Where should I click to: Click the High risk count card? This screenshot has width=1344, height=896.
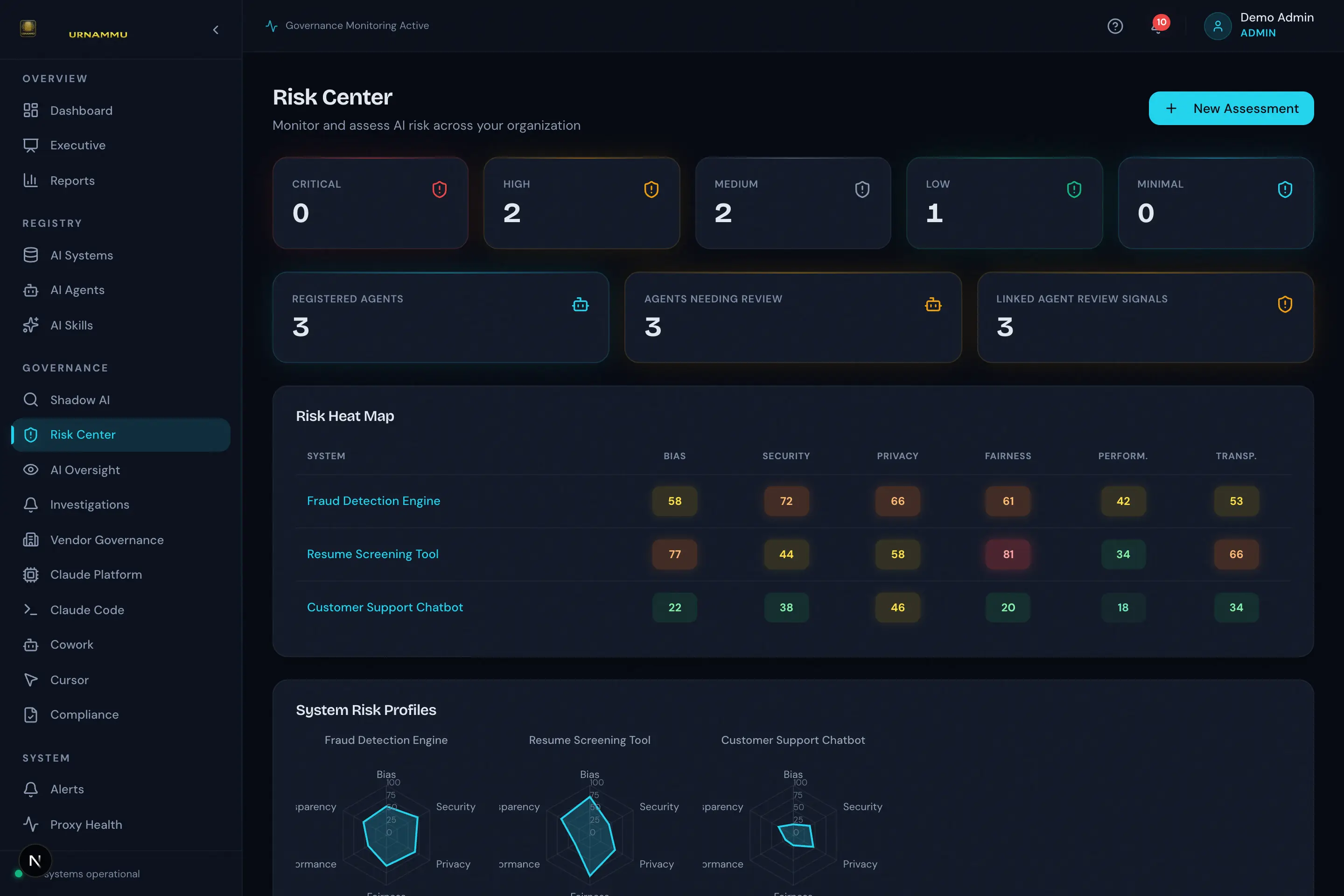[x=582, y=203]
